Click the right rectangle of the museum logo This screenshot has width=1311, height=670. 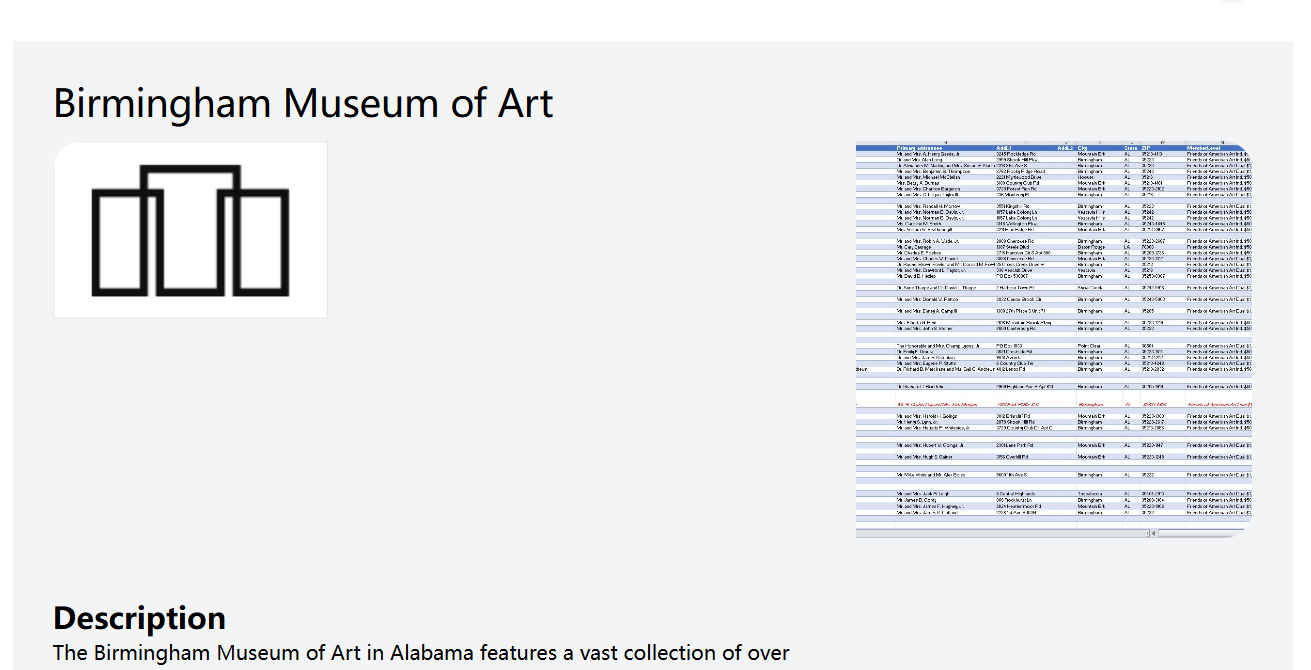click(x=258, y=242)
